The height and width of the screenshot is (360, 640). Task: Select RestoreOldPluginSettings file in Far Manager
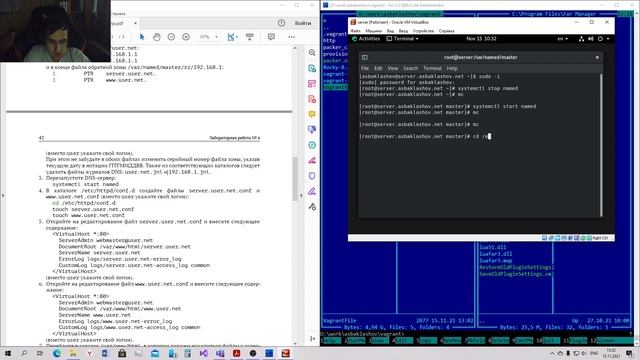coord(516,267)
